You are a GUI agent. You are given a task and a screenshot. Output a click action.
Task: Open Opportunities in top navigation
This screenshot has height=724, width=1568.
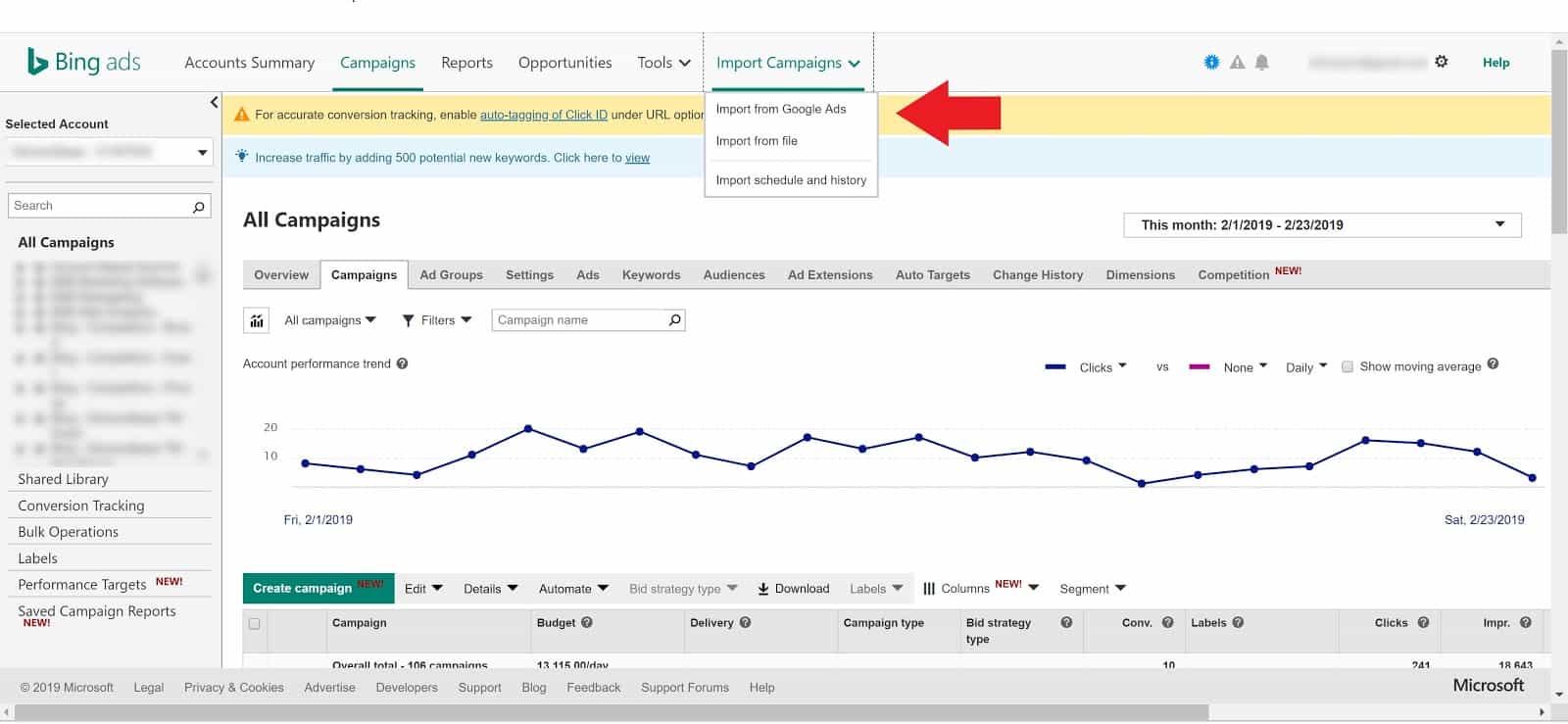pos(564,62)
